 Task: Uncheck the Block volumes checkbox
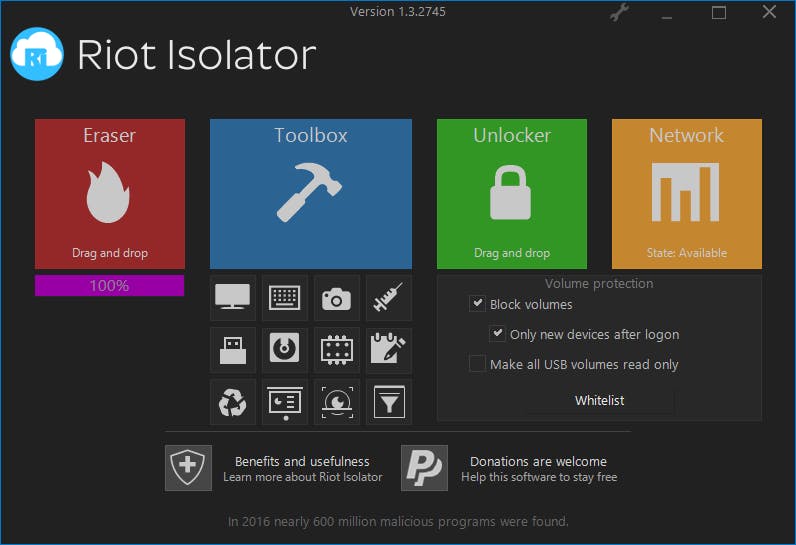click(477, 304)
